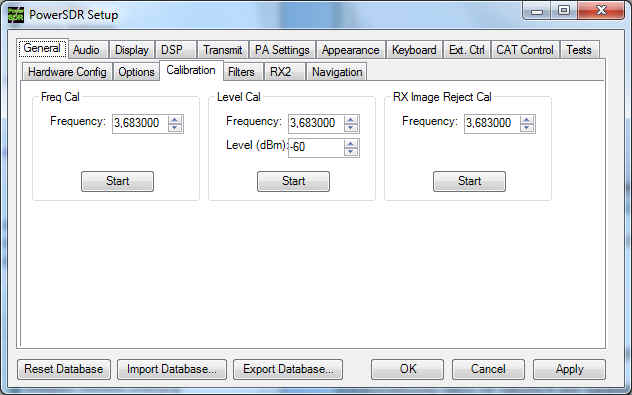This screenshot has height=395, width=632.
Task: Open the Audio tab
Action: click(86, 50)
